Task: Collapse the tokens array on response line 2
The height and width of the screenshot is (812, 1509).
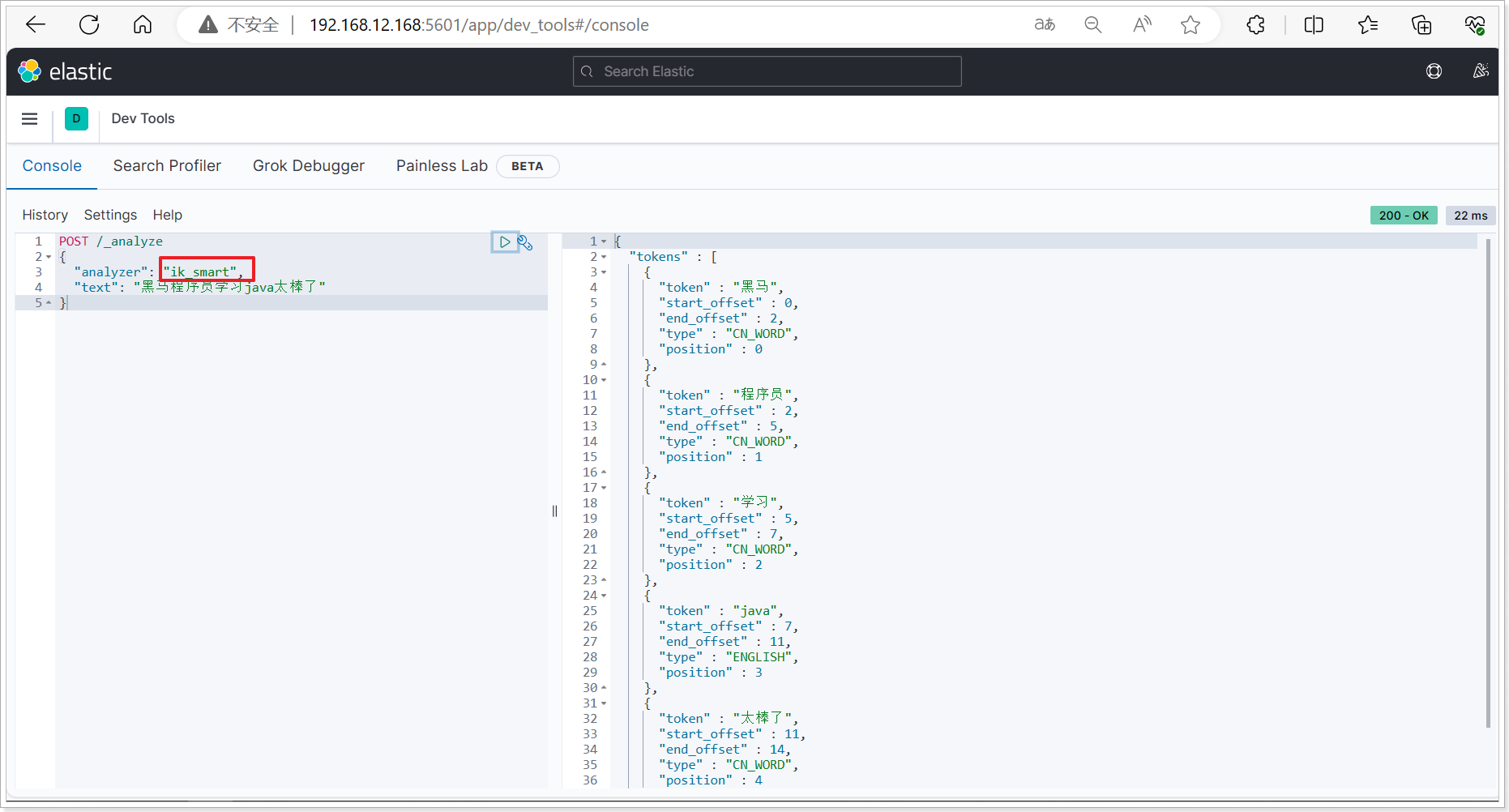Action: [604, 257]
